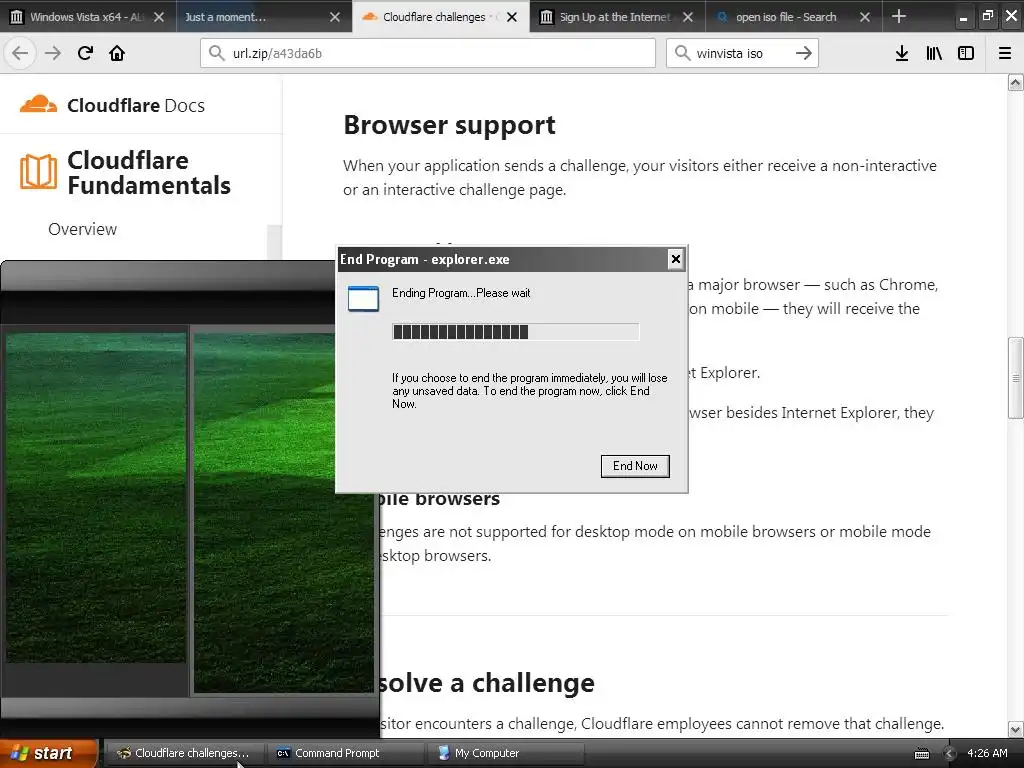This screenshot has width=1024, height=768.
Task: Close the Windows Vista x64 tab
Action: 159,17
